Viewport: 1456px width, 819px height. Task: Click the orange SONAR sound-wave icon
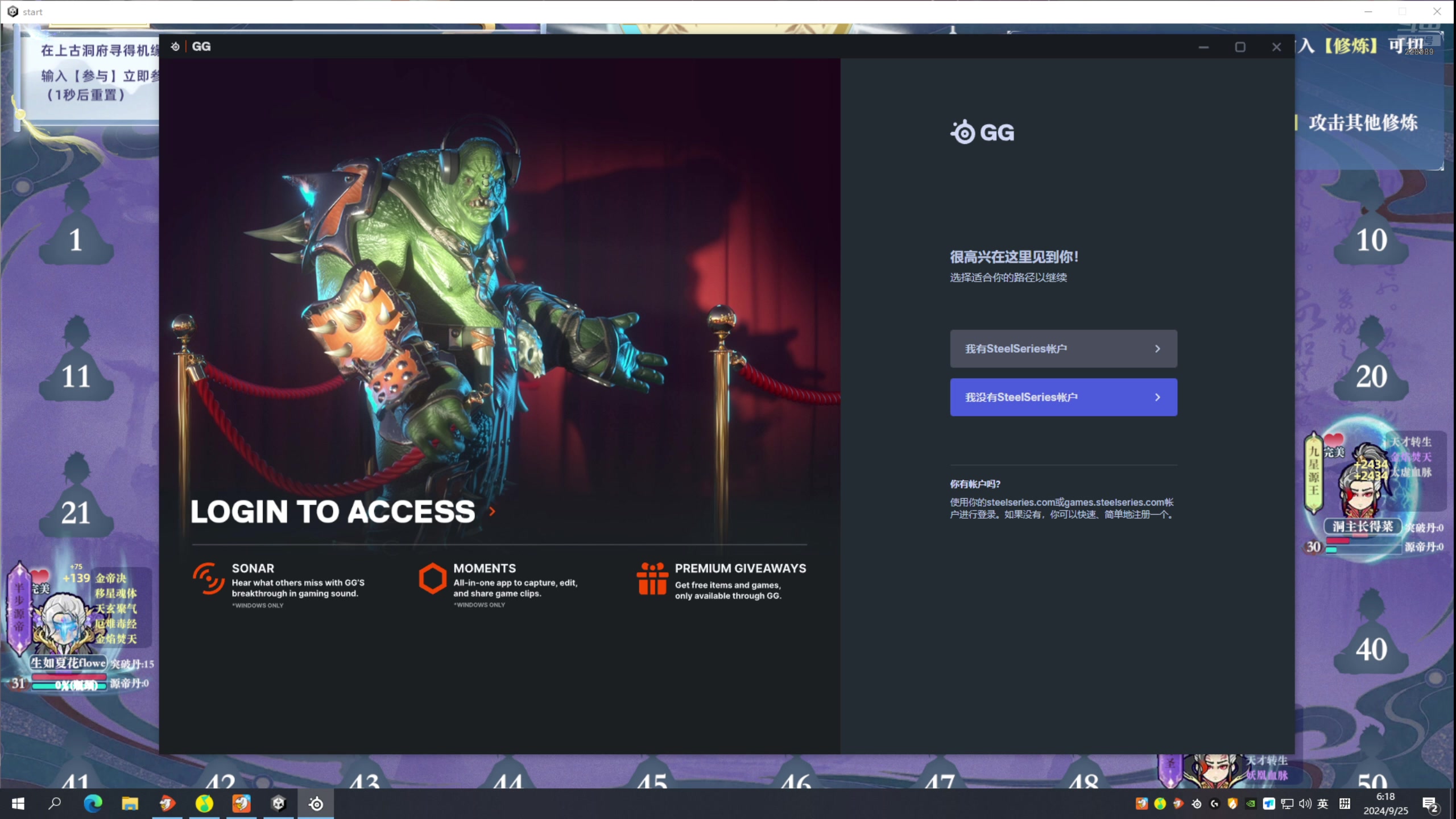tap(208, 578)
